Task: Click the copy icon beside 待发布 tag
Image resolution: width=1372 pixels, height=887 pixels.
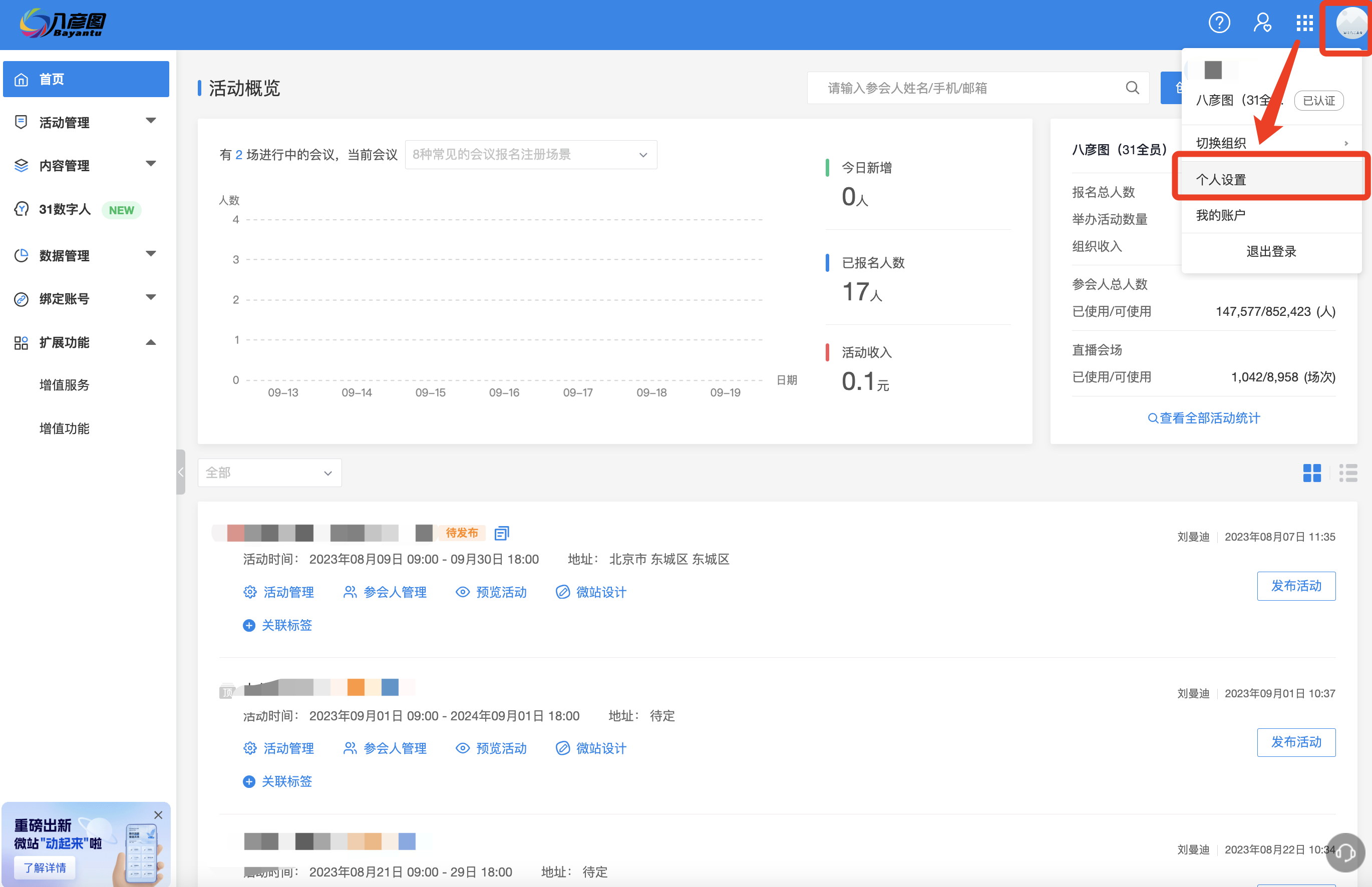Action: click(x=502, y=533)
